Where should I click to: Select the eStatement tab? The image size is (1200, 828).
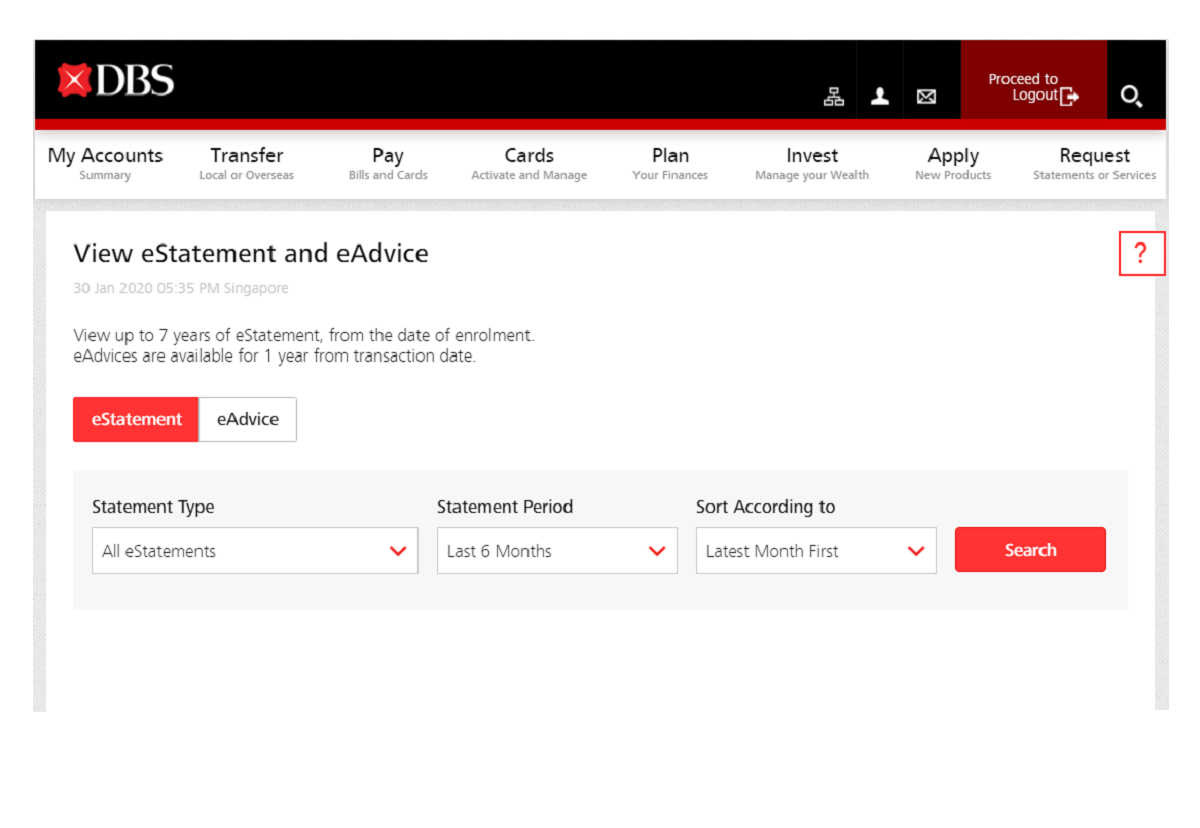click(x=136, y=419)
